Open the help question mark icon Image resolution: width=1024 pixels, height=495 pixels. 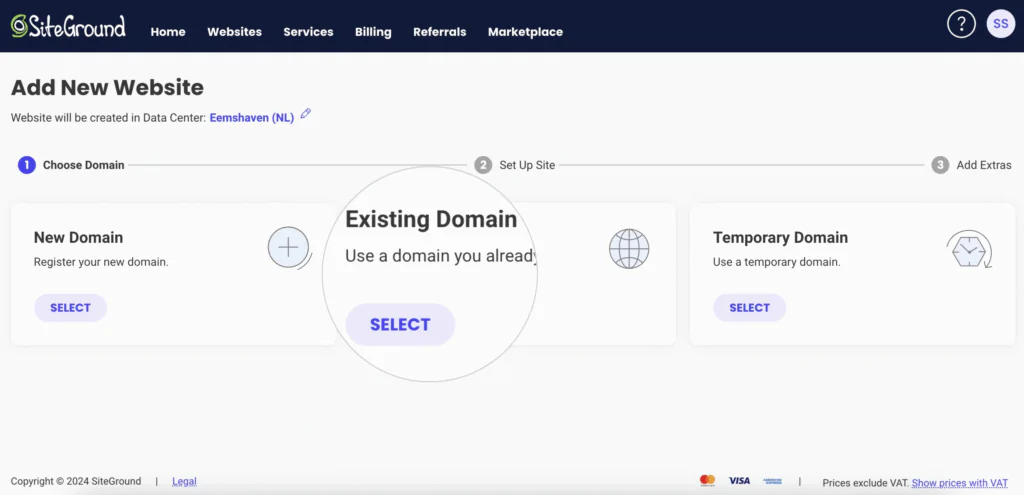coord(961,25)
